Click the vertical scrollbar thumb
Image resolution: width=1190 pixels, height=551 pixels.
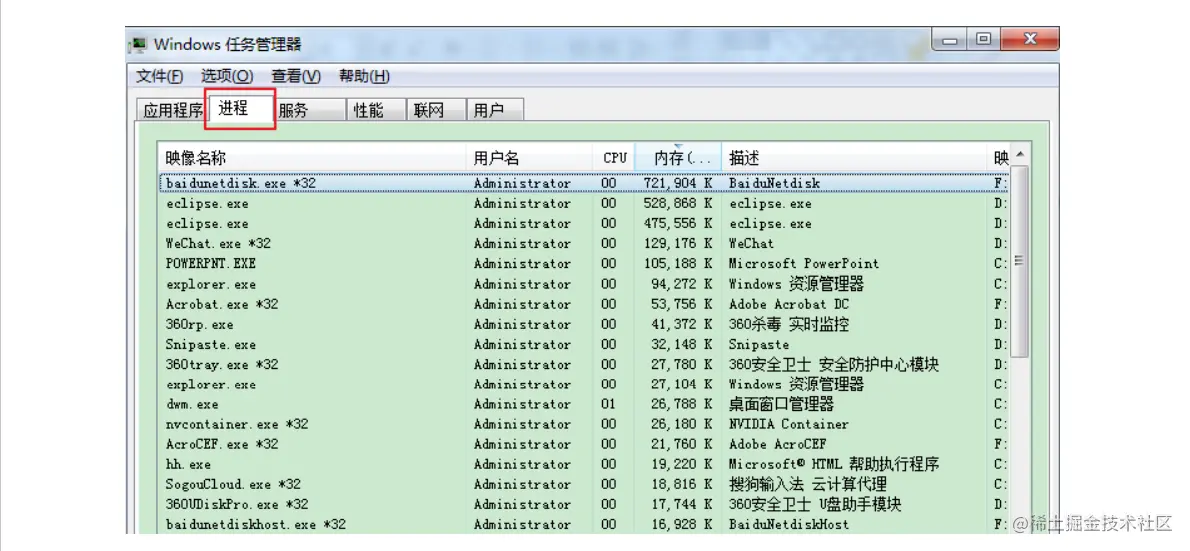[x=1020, y=261]
